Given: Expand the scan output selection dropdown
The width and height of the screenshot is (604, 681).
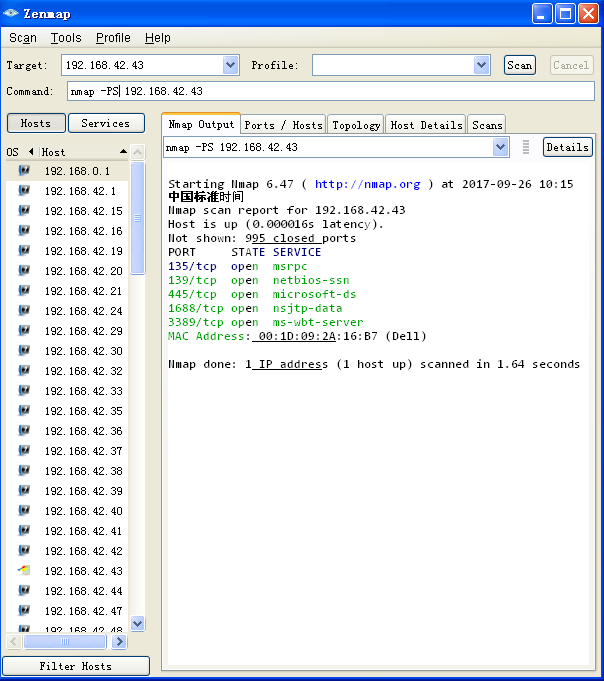Looking at the screenshot, I should click(500, 147).
